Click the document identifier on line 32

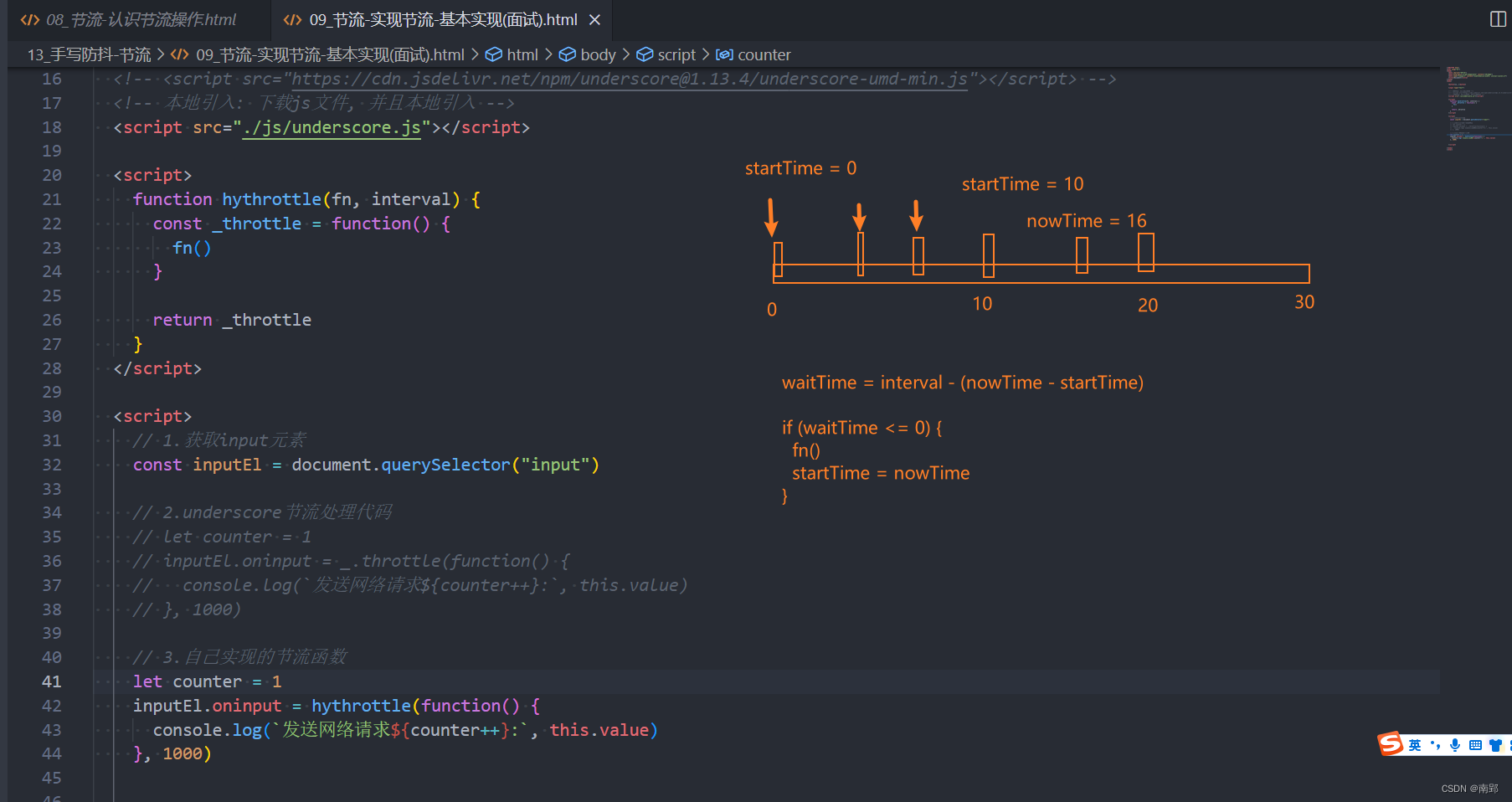pos(332,465)
